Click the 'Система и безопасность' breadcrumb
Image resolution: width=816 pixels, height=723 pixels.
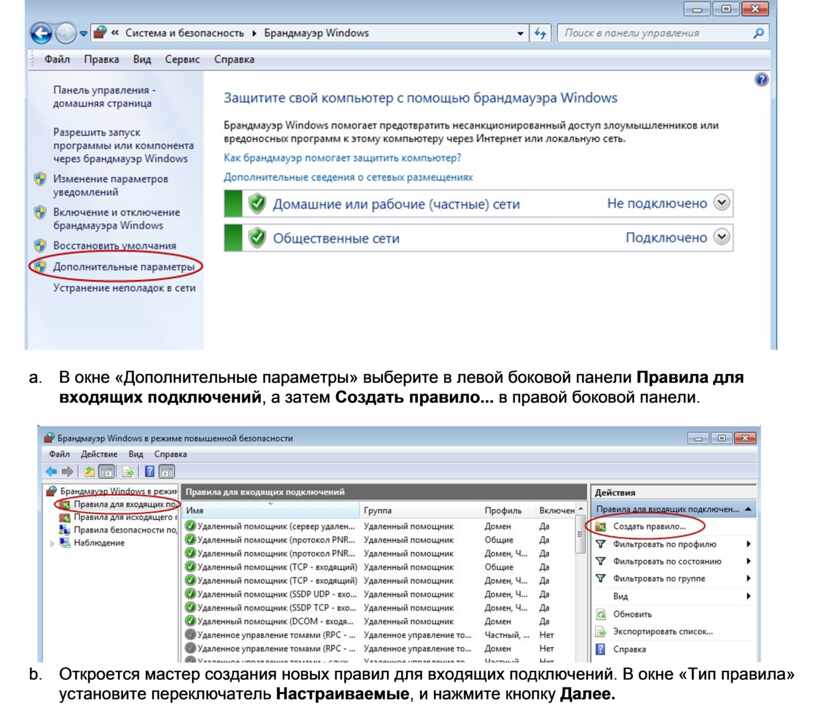click(x=184, y=33)
